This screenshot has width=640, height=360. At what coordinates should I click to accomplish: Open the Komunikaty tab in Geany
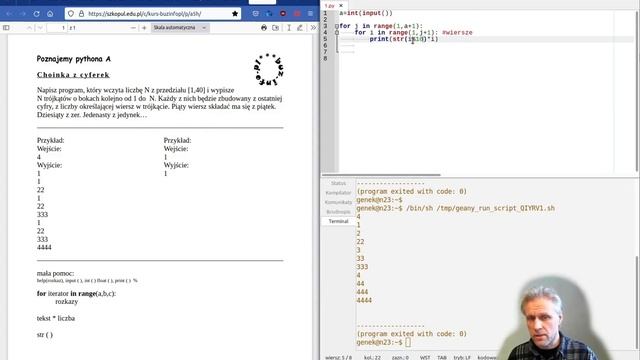click(x=338, y=202)
